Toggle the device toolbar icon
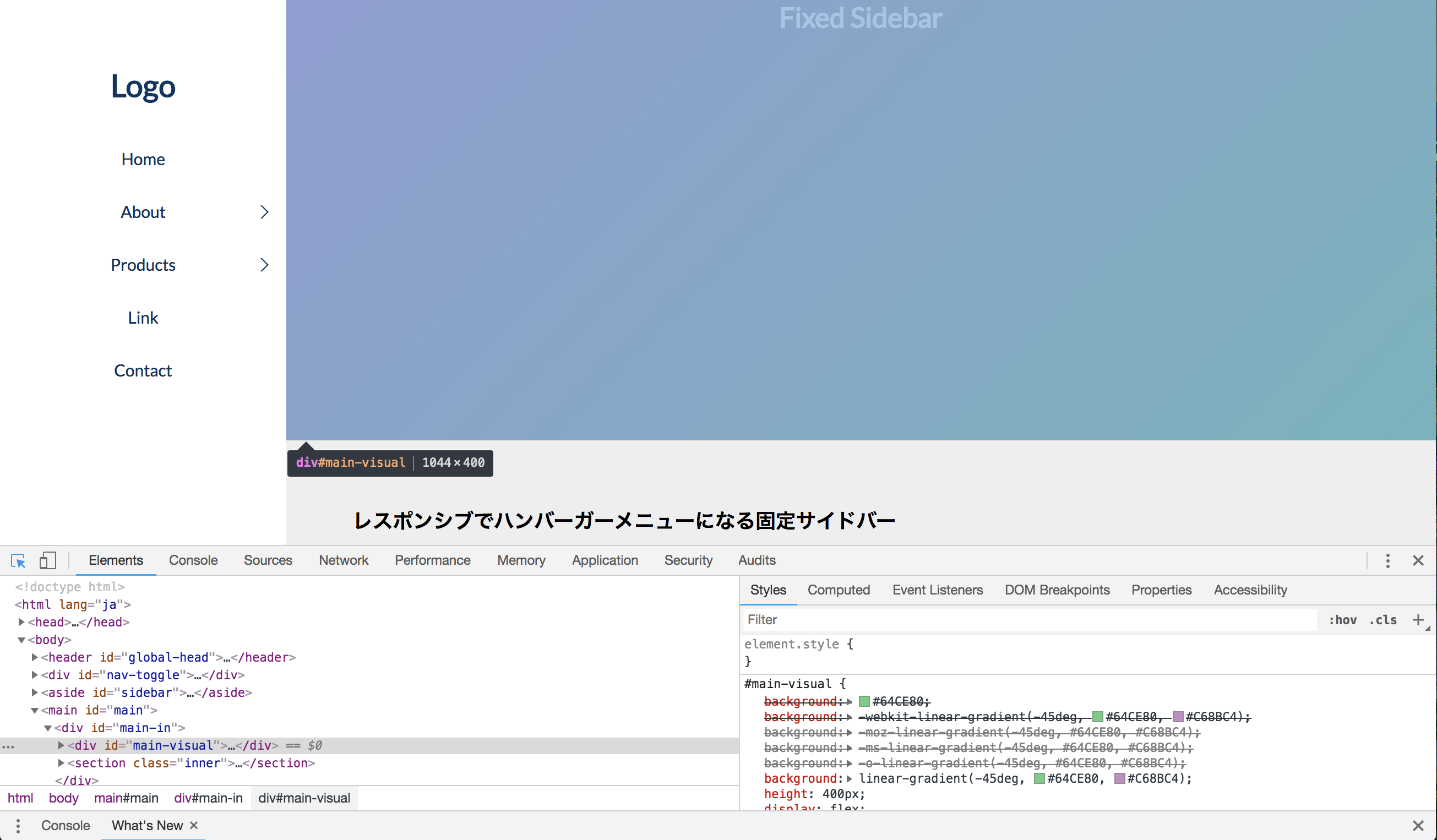Image resolution: width=1437 pixels, height=840 pixels. (47, 560)
